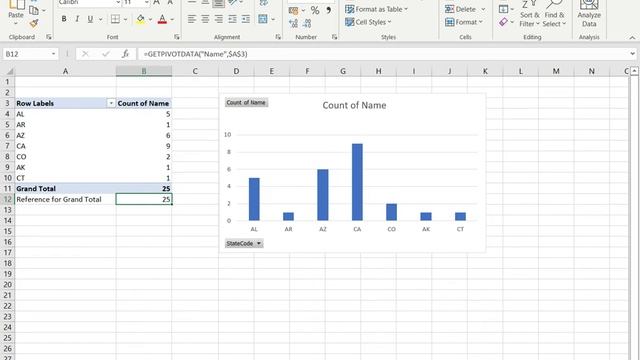Open StateCode chart filter button
This screenshot has height=360, width=640.
[x=244, y=243]
